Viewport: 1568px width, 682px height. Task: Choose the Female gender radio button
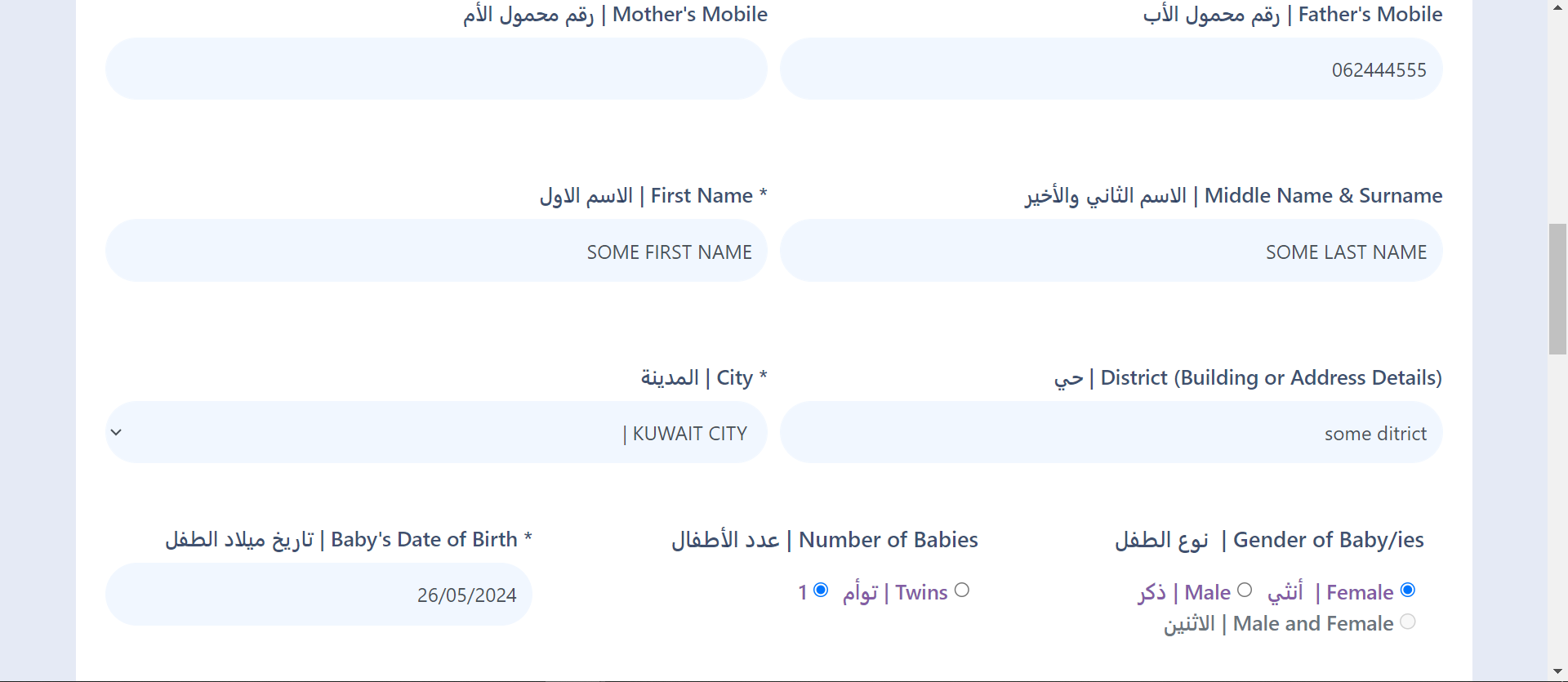pyautogui.click(x=1408, y=590)
